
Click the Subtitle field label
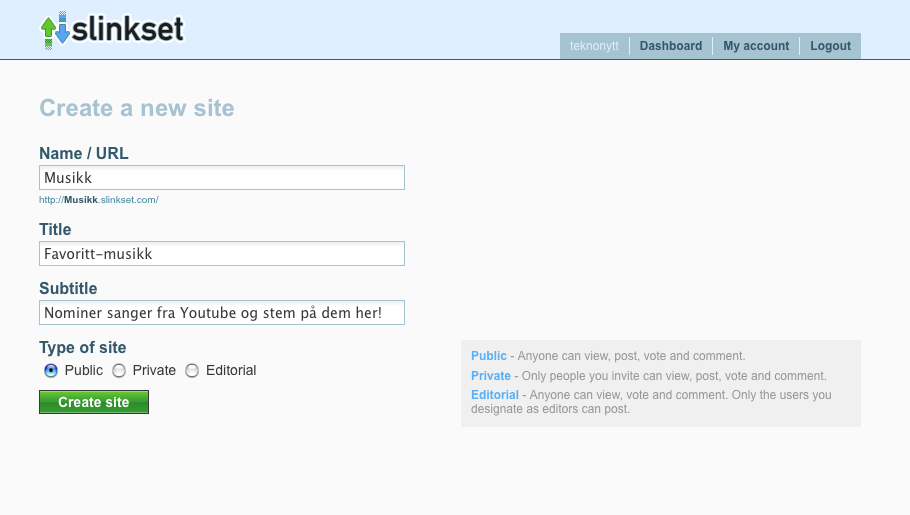(68, 289)
